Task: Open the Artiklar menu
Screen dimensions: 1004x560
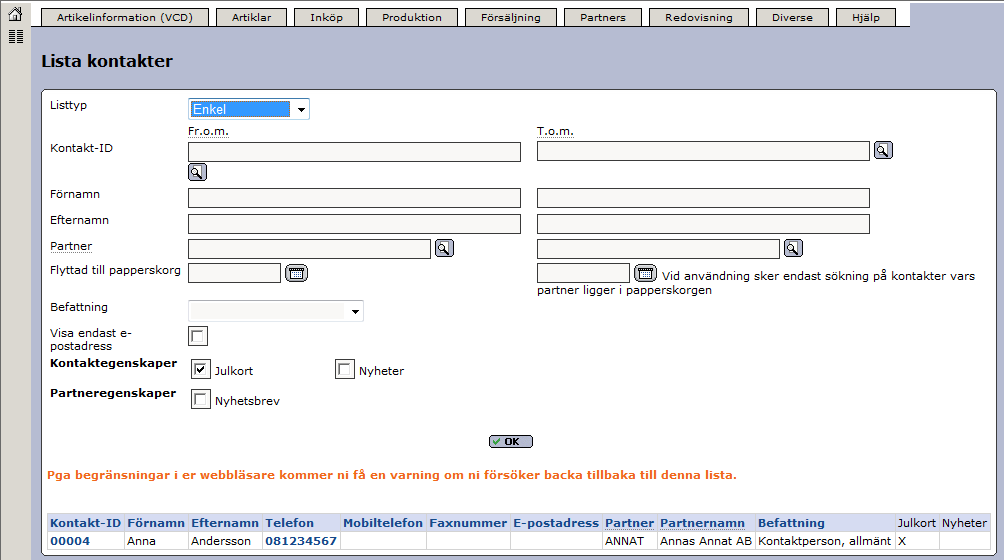Action: pyautogui.click(x=251, y=17)
